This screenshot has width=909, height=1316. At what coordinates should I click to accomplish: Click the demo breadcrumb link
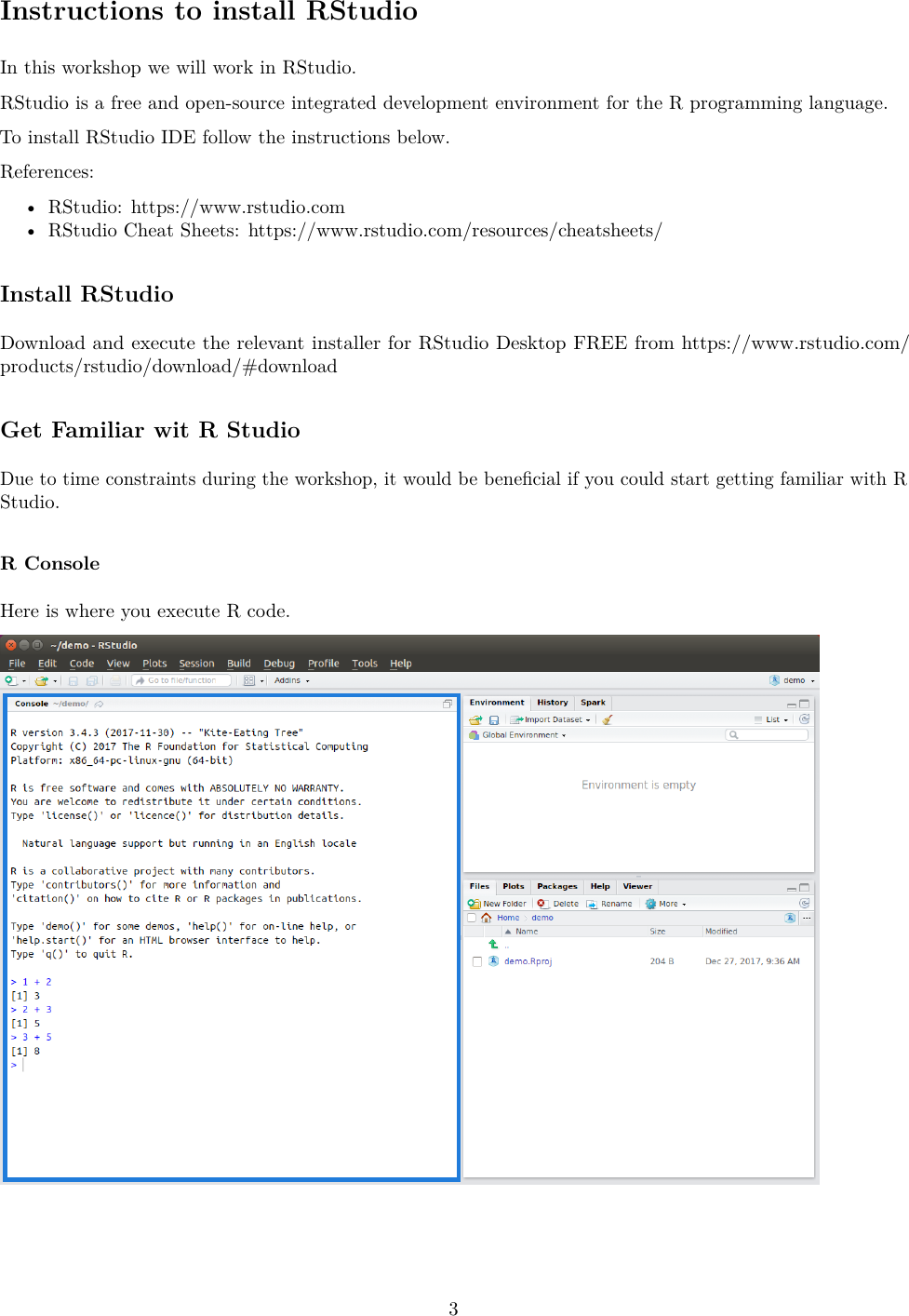pyautogui.click(x=542, y=918)
